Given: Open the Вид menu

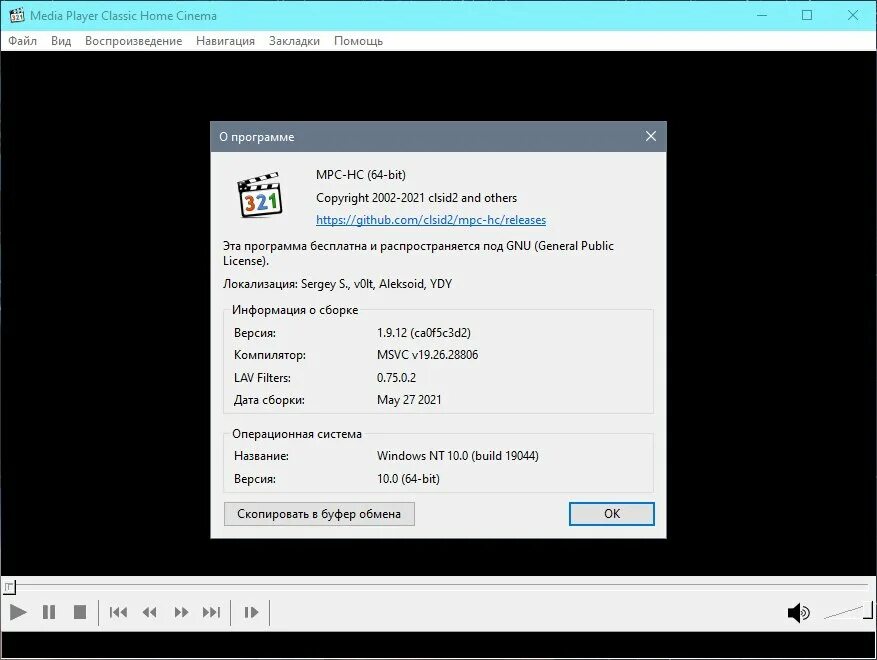Looking at the screenshot, I should pyautogui.click(x=61, y=41).
